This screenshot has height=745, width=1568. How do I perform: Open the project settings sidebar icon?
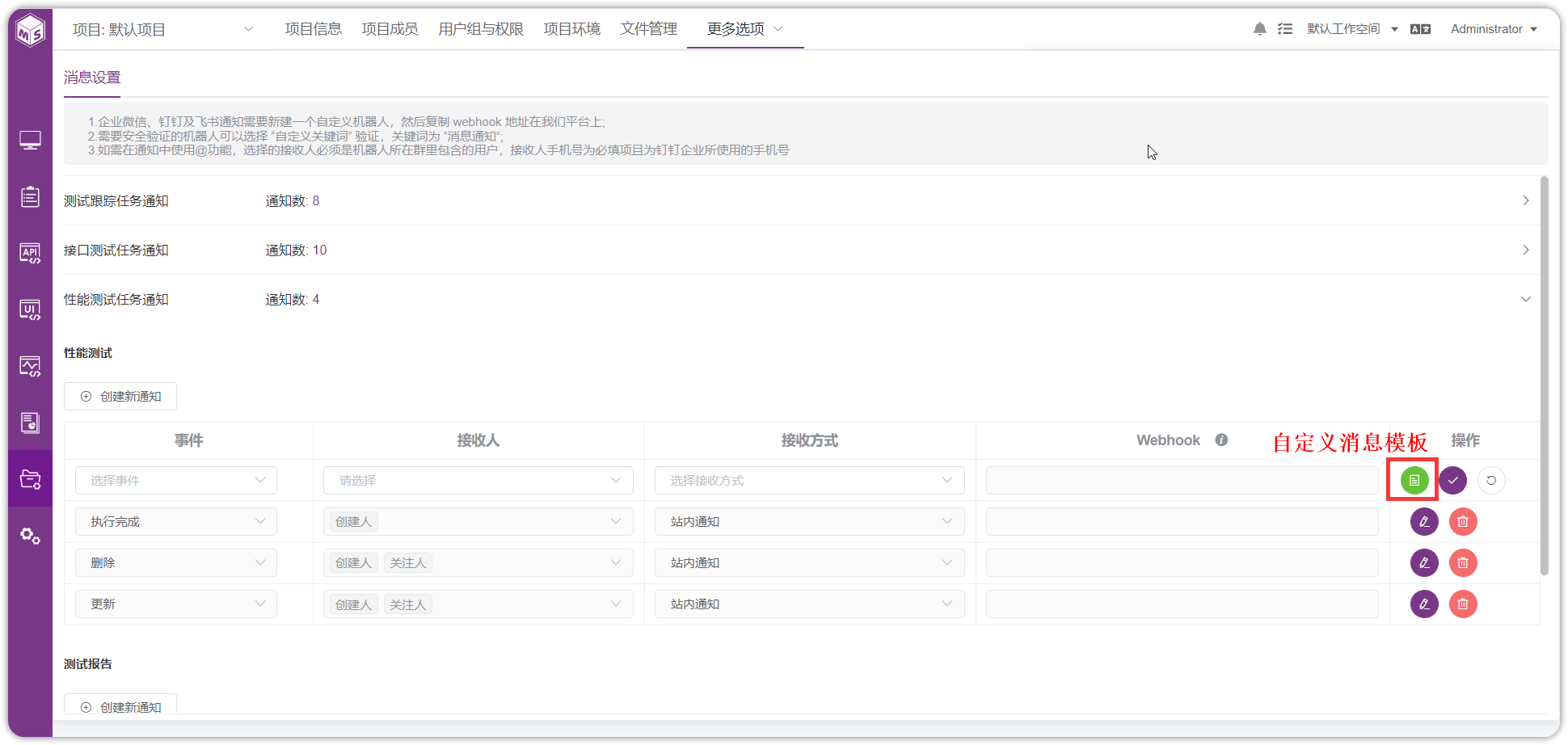(x=30, y=479)
